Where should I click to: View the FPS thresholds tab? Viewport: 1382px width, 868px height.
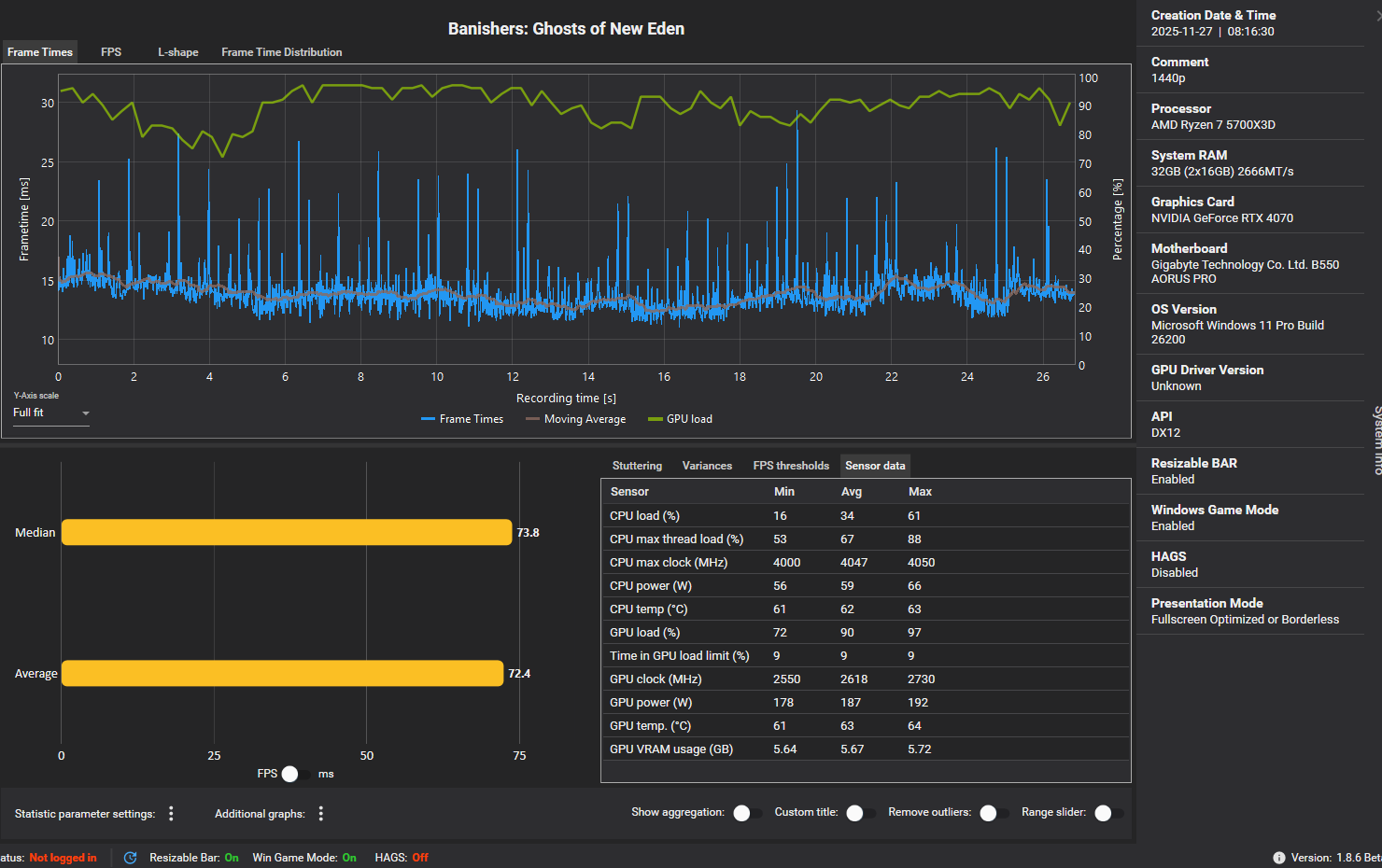pos(791,466)
